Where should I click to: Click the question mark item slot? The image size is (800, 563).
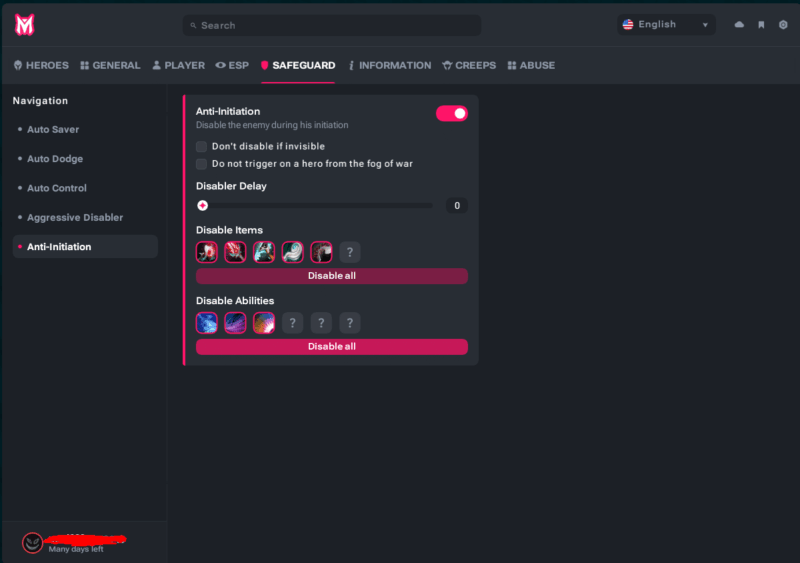point(350,252)
